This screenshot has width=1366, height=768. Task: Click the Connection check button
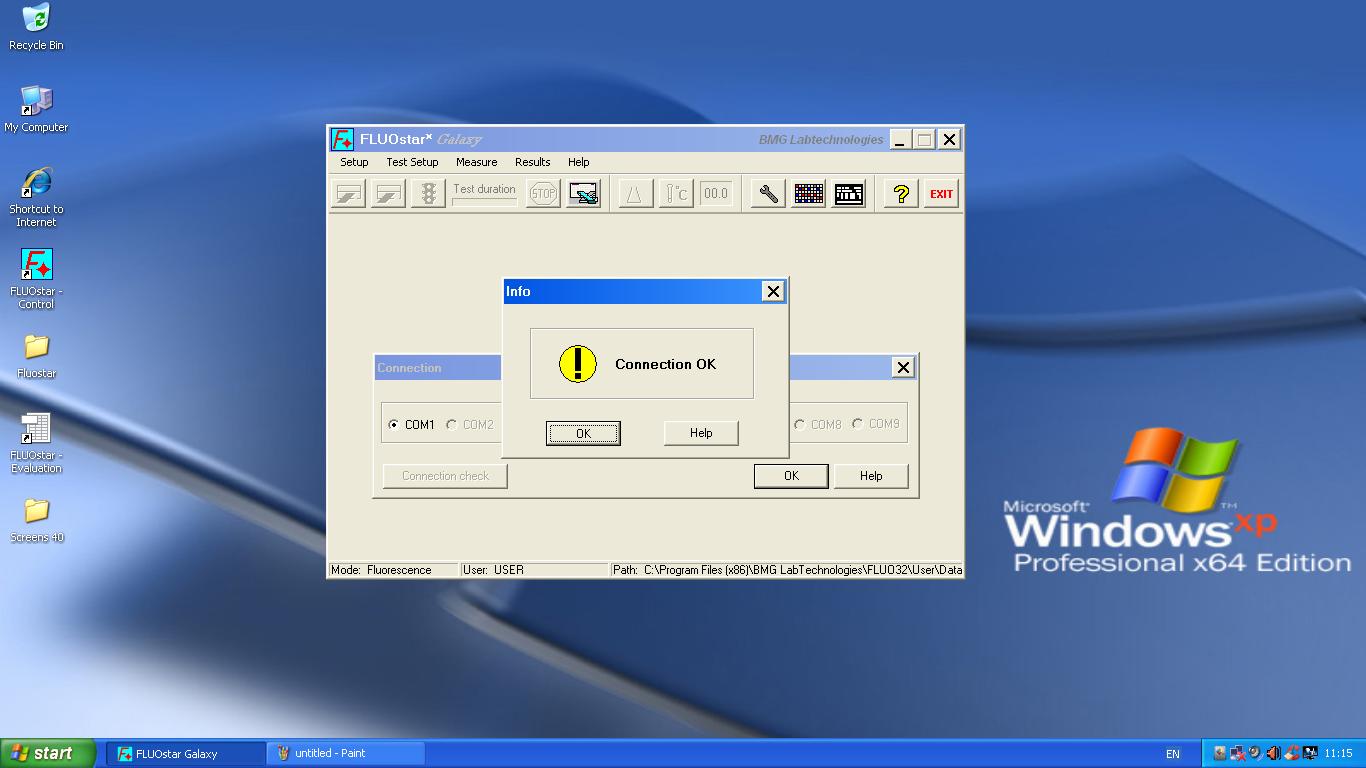coord(445,476)
